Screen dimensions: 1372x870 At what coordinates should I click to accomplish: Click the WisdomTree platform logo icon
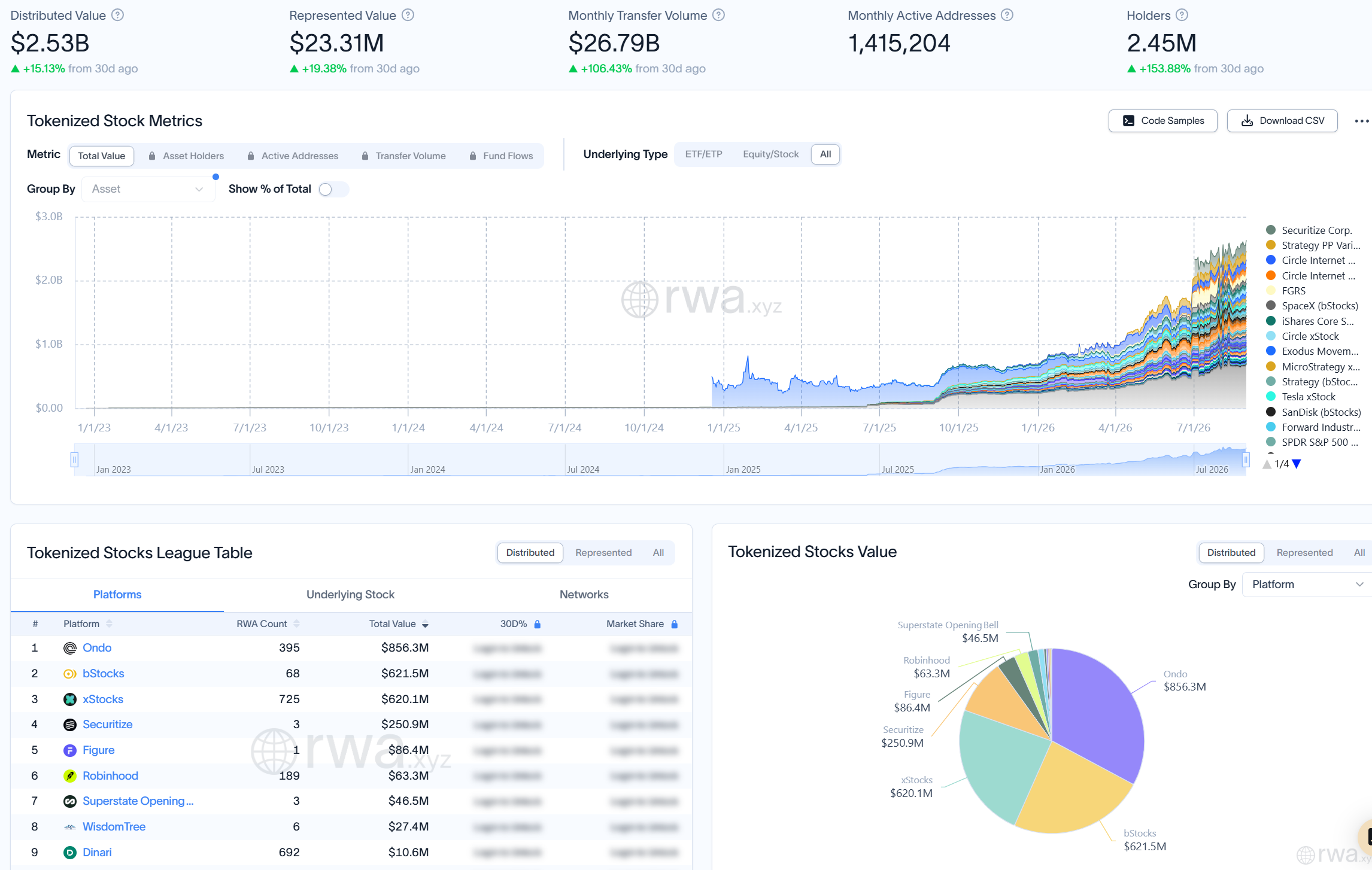[x=70, y=827]
